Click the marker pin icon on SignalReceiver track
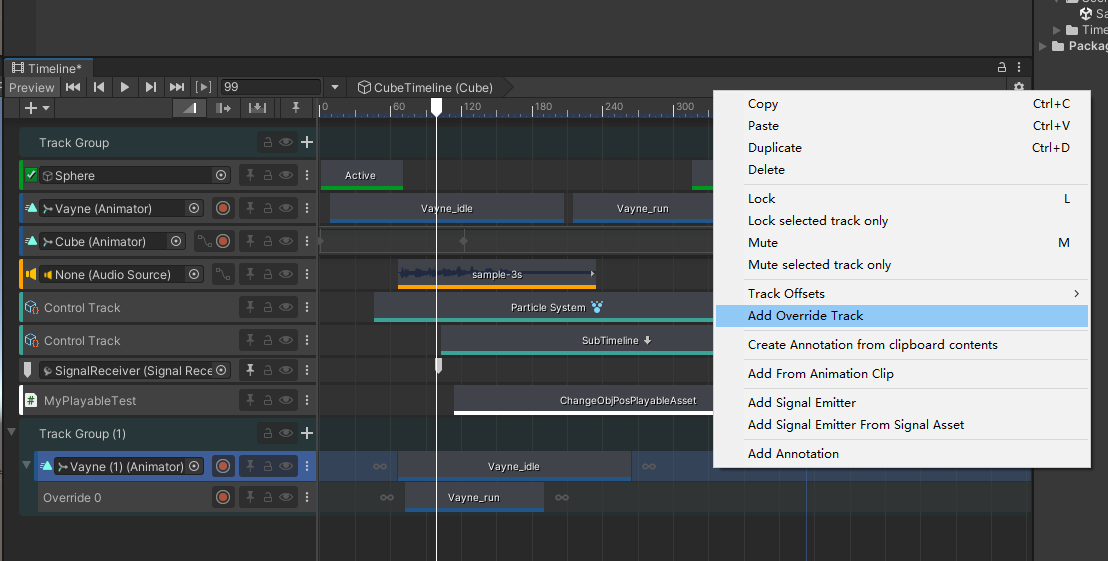Image resolution: width=1108 pixels, height=561 pixels. (x=250, y=371)
